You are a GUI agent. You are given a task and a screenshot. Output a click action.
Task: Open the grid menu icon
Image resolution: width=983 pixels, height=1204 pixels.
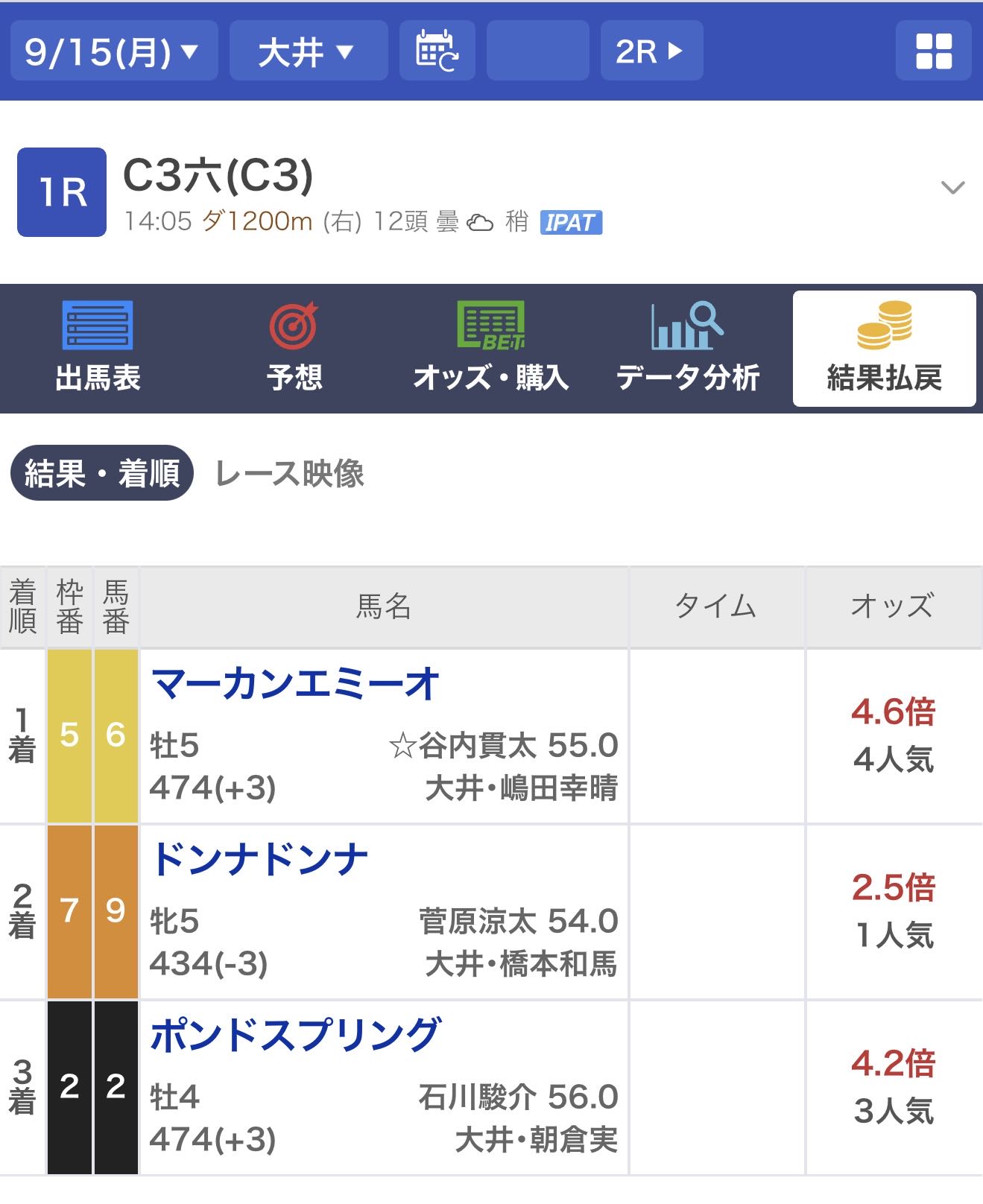point(933,51)
